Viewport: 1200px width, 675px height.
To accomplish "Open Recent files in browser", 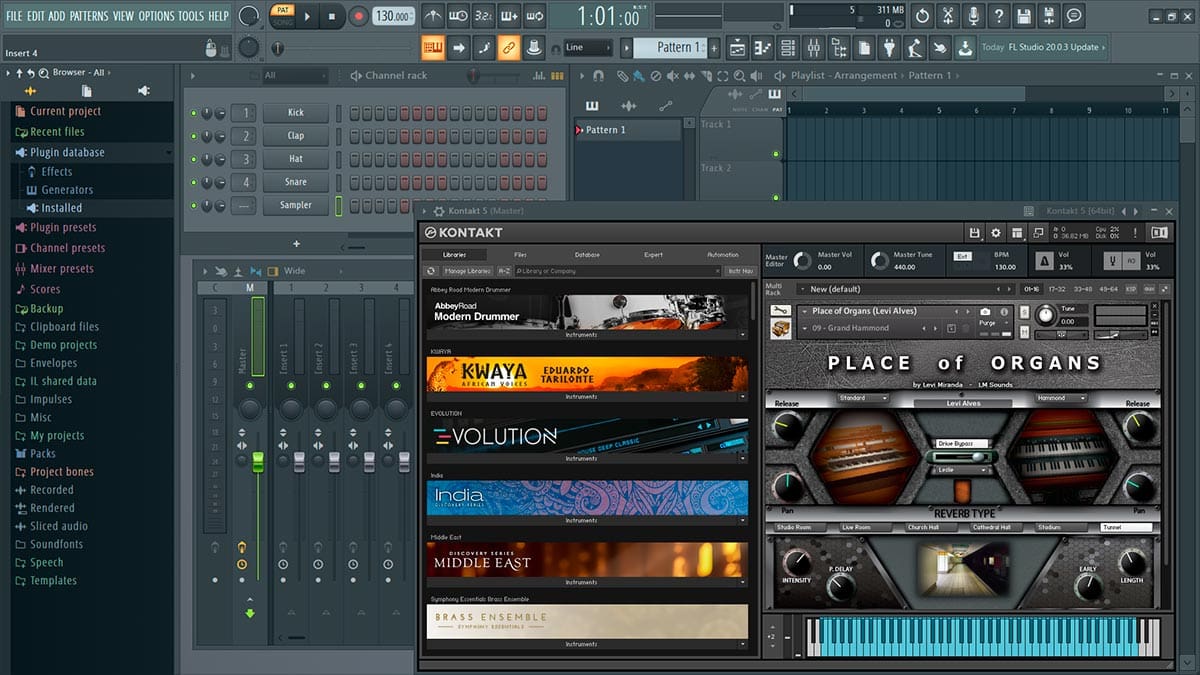I will pyautogui.click(x=57, y=132).
